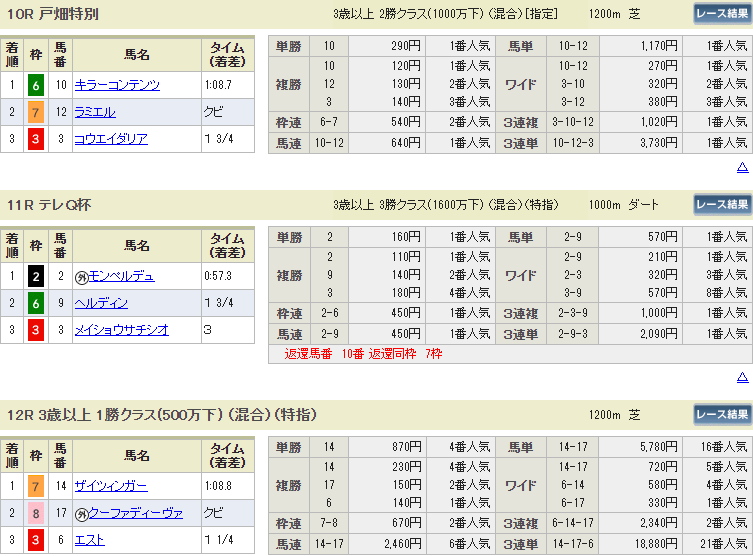The width and height of the screenshot is (753, 556).
Task: Click 11R 単勝 payout 160円
Action: click(405, 237)
